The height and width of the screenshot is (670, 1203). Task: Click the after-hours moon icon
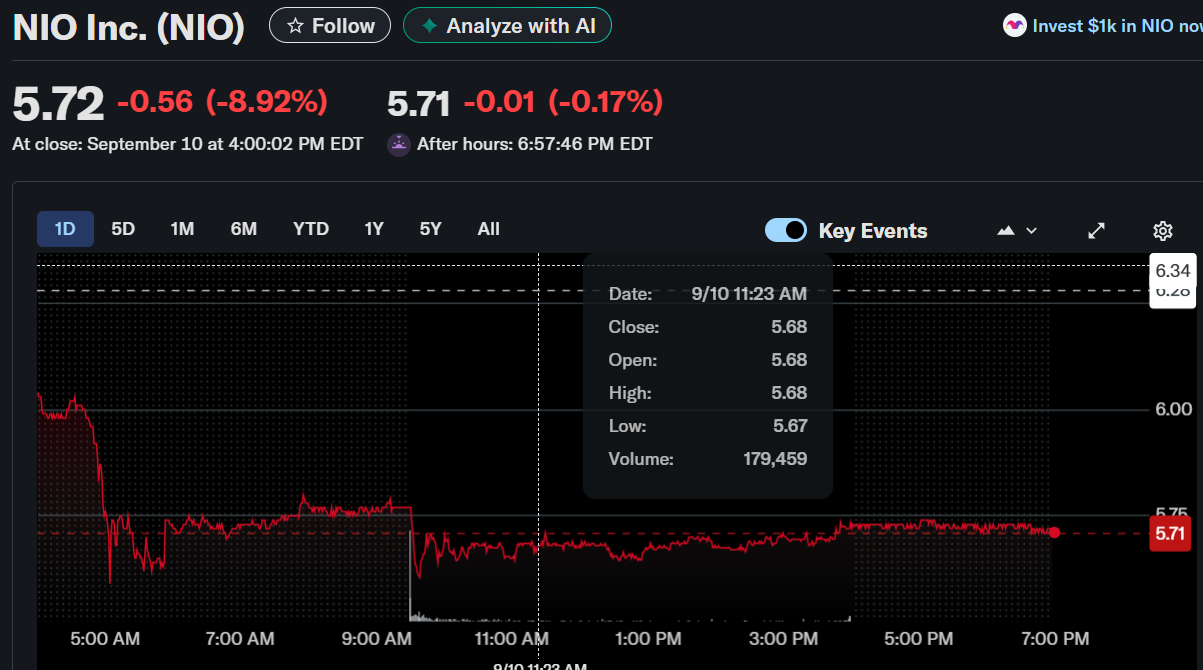pyautogui.click(x=399, y=144)
